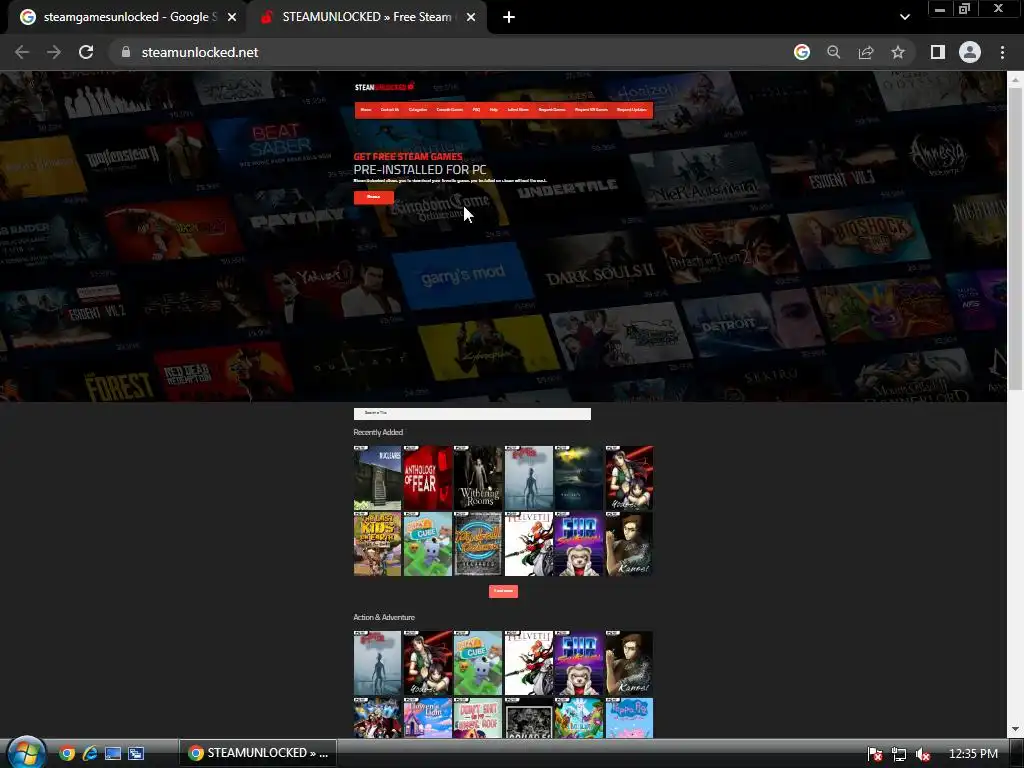Click the muted volume tray icon
Image resolution: width=1024 pixels, height=768 pixels.
[923, 754]
